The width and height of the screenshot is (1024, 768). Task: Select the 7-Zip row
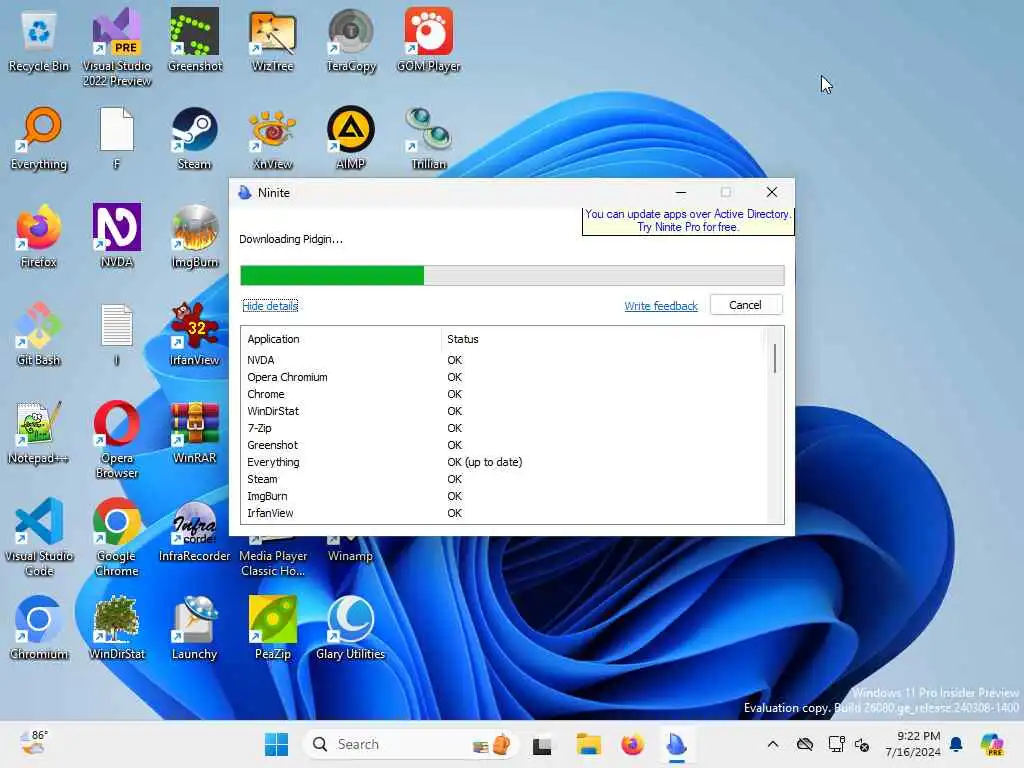pyautogui.click(x=503, y=428)
